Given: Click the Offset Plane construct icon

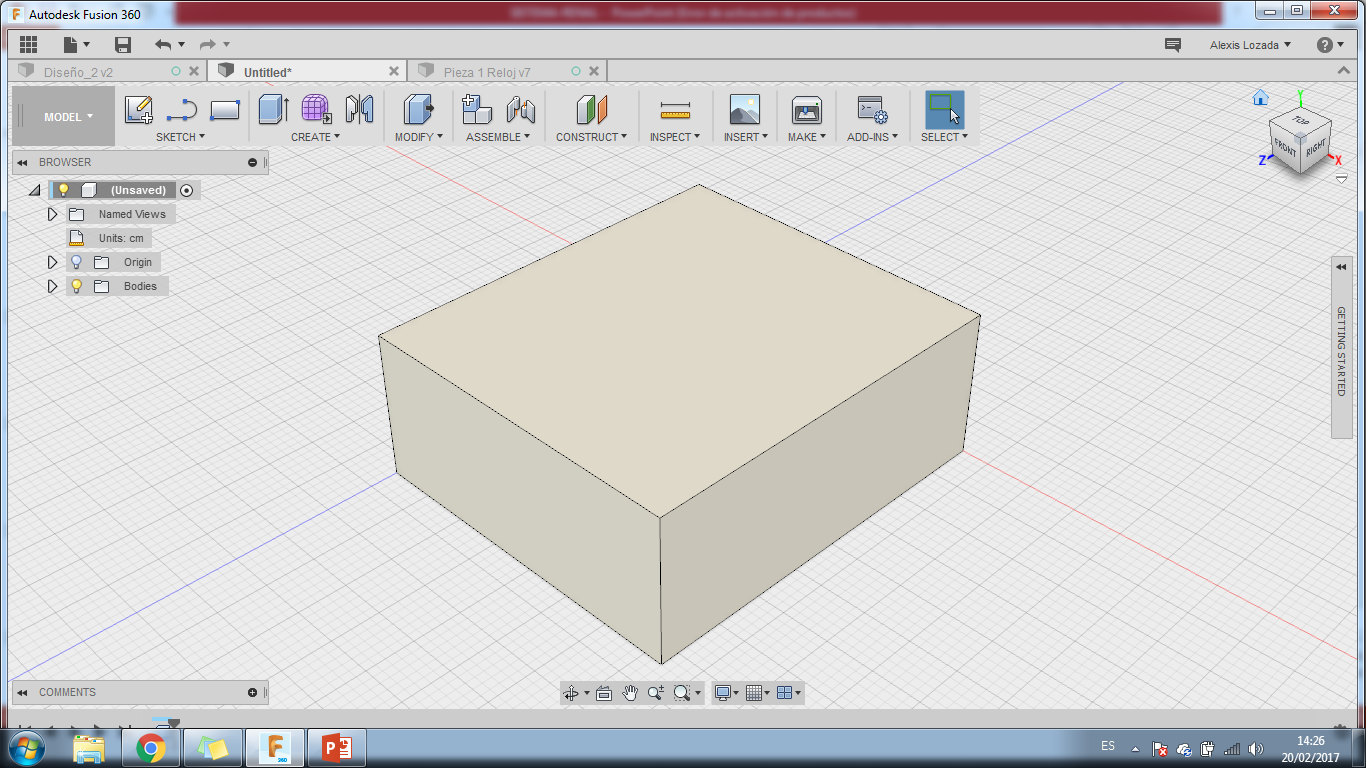Looking at the screenshot, I should pyautogui.click(x=591, y=109).
